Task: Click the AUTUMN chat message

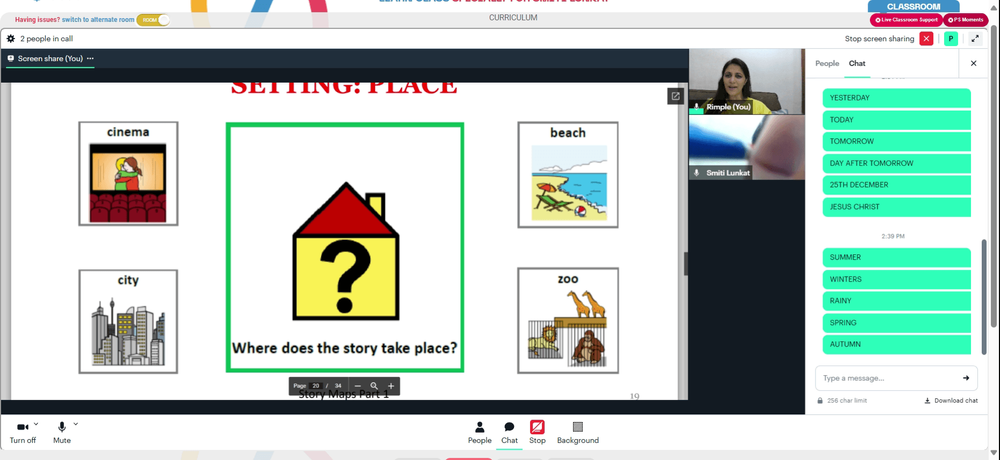Action: (x=897, y=345)
